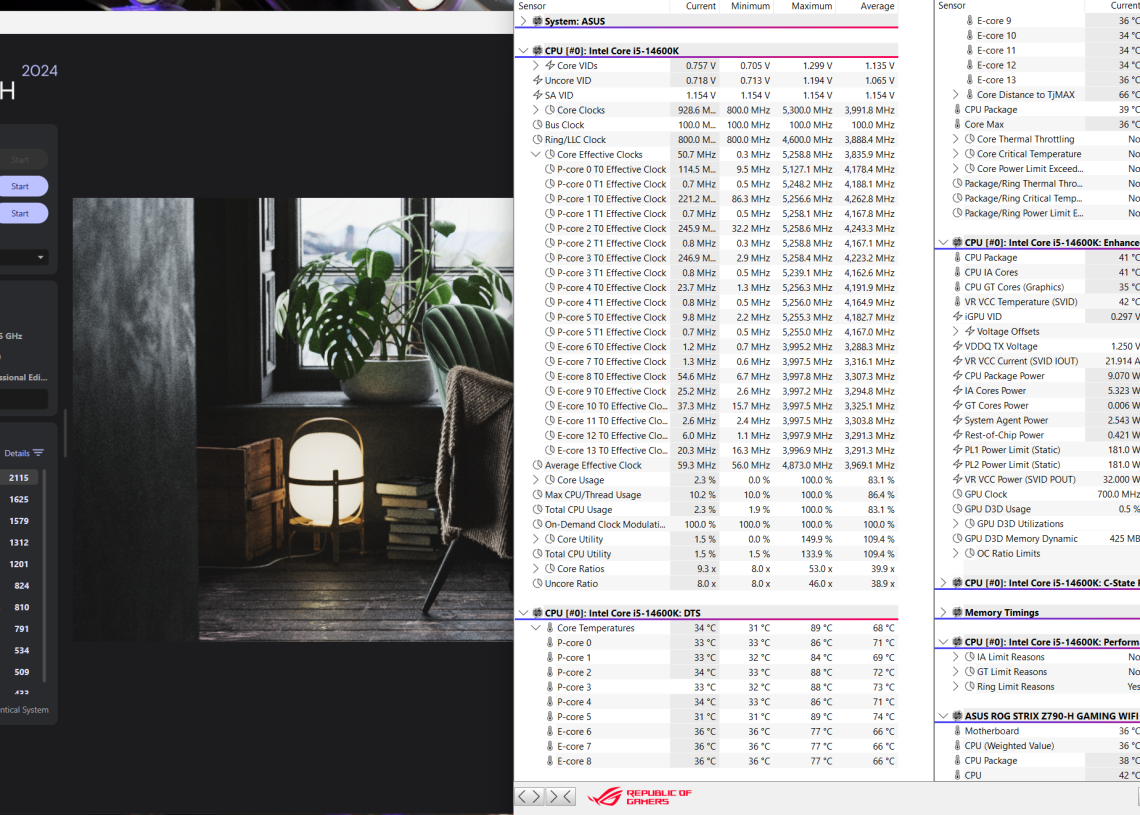The image size is (1140, 815).
Task: Expand the Voltage Offsets row
Action: pyautogui.click(x=955, y=332)
